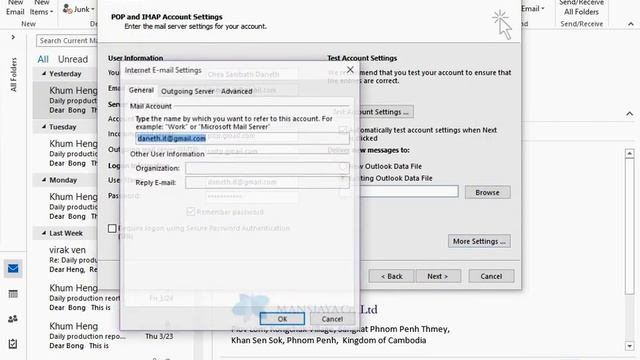Open Khum Heng message under Monday
The height and width of the screenshot is (360, 640).
point(66,206)
